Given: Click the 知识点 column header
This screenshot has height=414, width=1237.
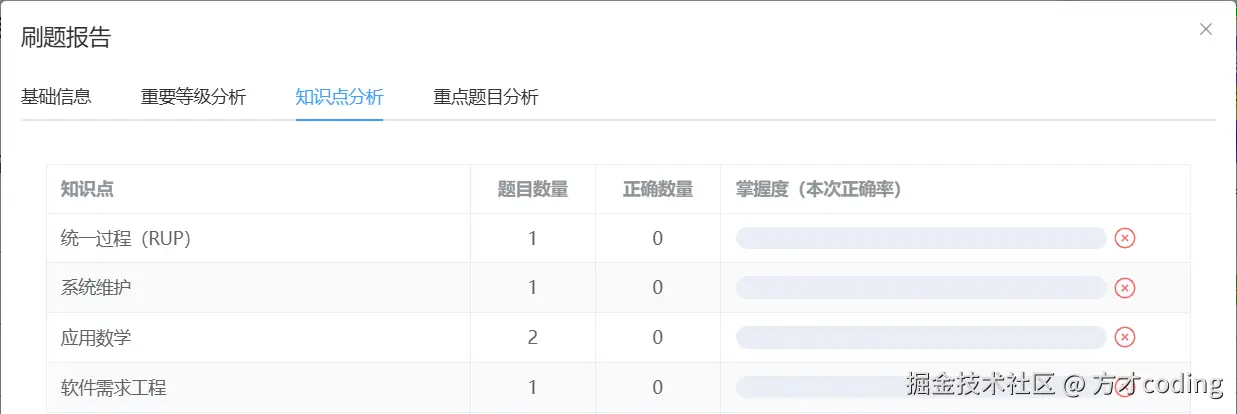Looking at the screenshot, I should pyautogui.click(x=87, y=189).
